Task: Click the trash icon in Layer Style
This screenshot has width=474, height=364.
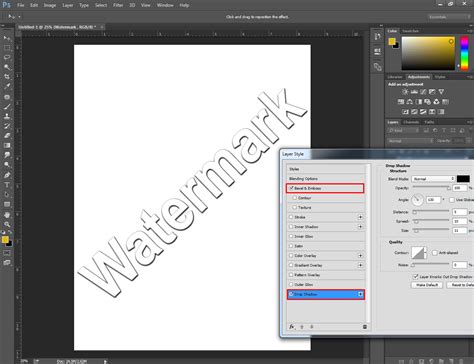Action: tap(365, 327)
